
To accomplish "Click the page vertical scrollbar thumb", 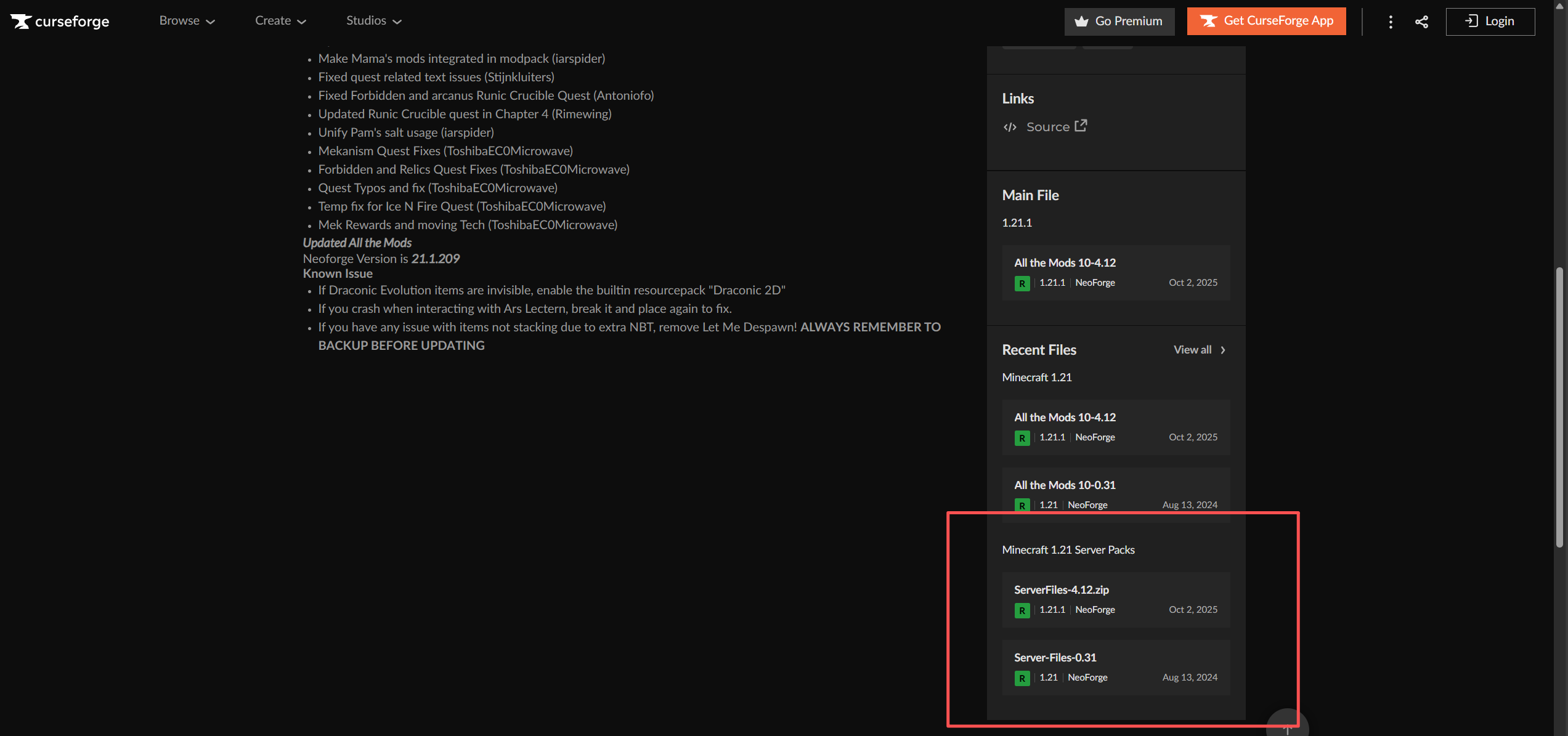I will [1559, 406].
